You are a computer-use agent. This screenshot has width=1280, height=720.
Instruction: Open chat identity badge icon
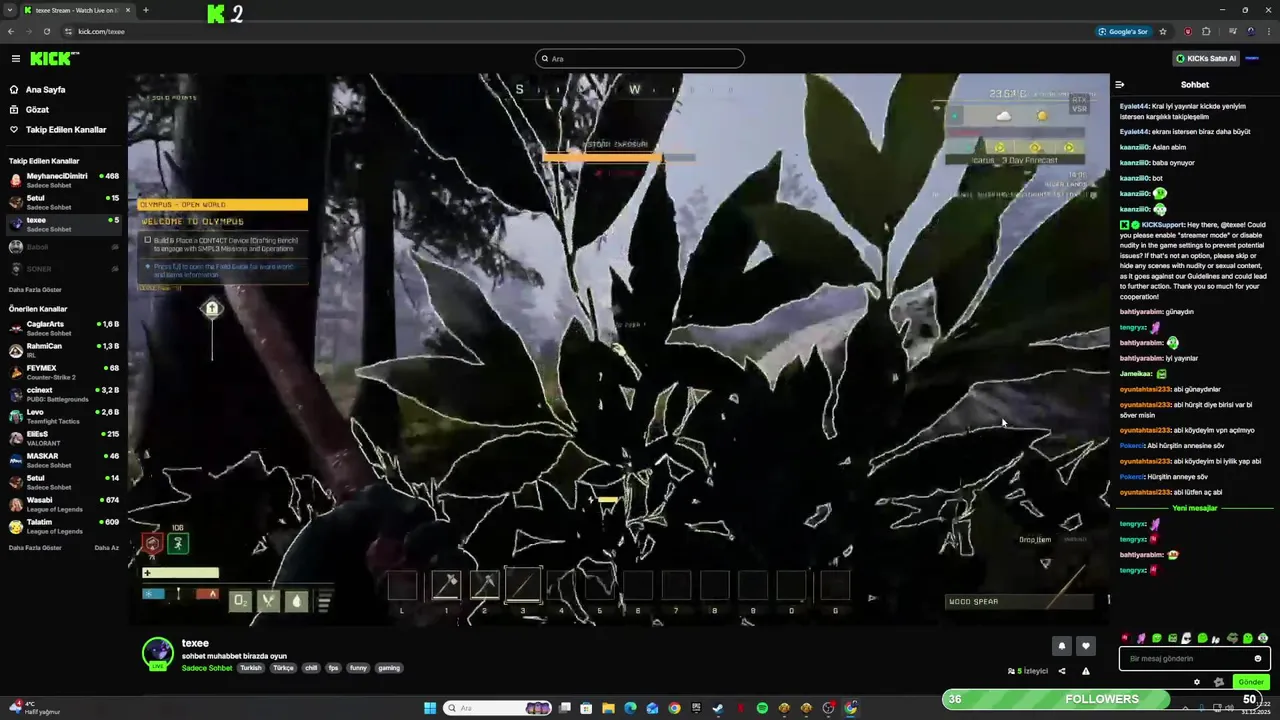(1219, 682)
